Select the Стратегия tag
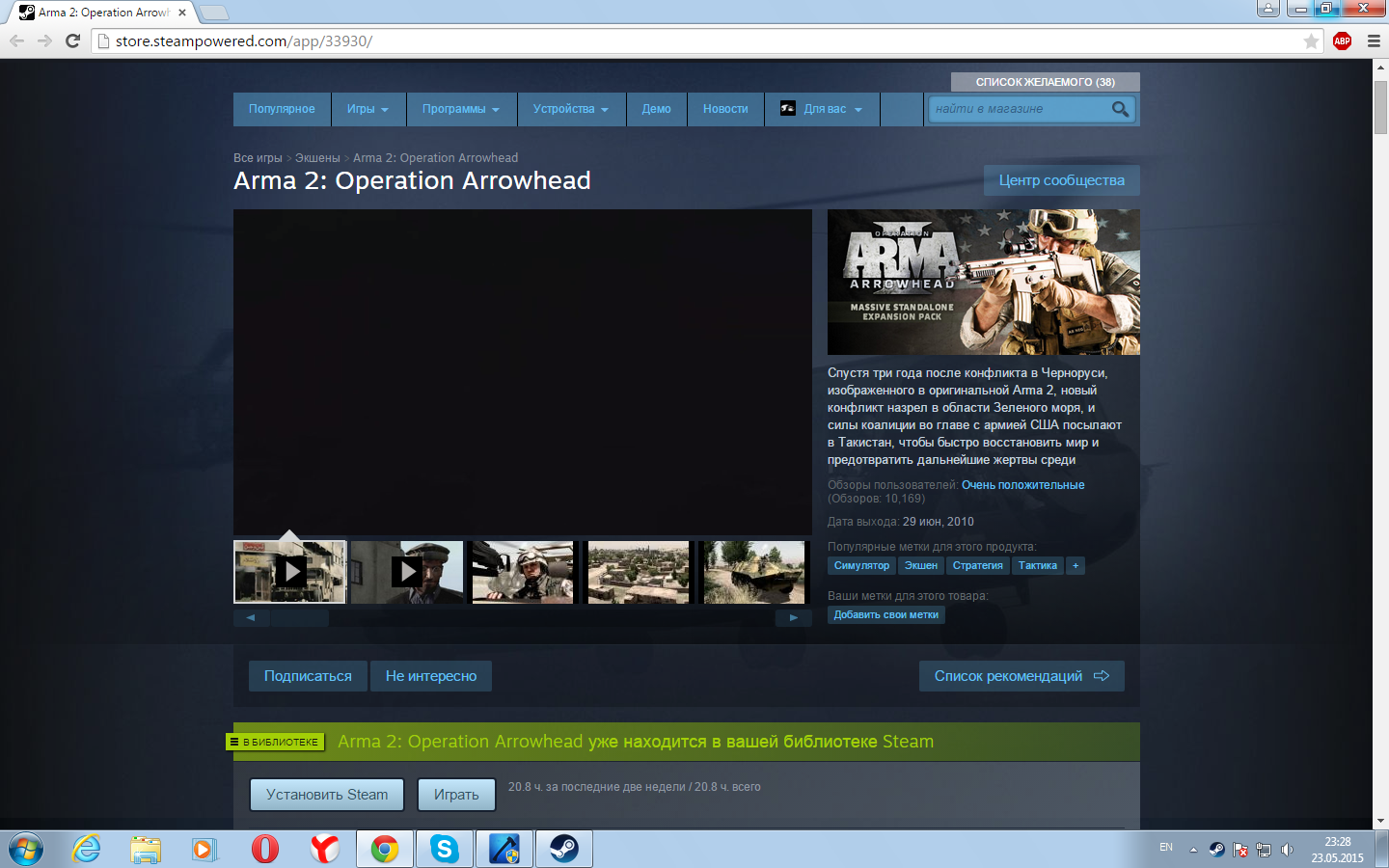 tap(978, 566)
